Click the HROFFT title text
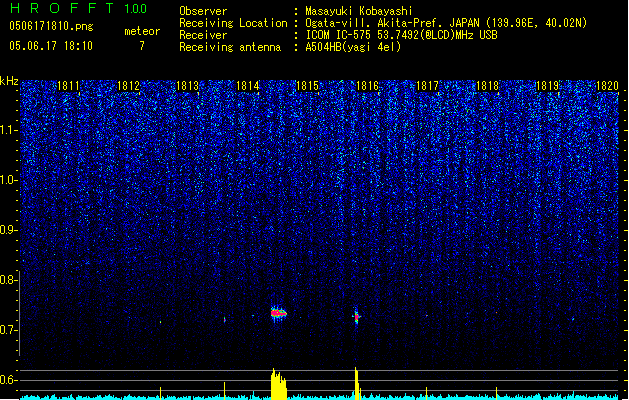Screen dimensions: 629x400 (x=62, y=8)
